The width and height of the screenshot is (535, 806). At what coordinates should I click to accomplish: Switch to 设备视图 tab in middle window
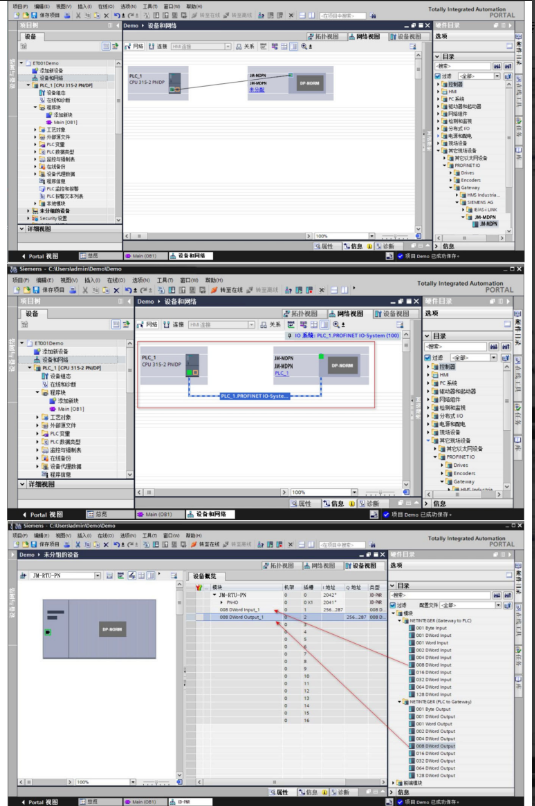pos(392,314)
